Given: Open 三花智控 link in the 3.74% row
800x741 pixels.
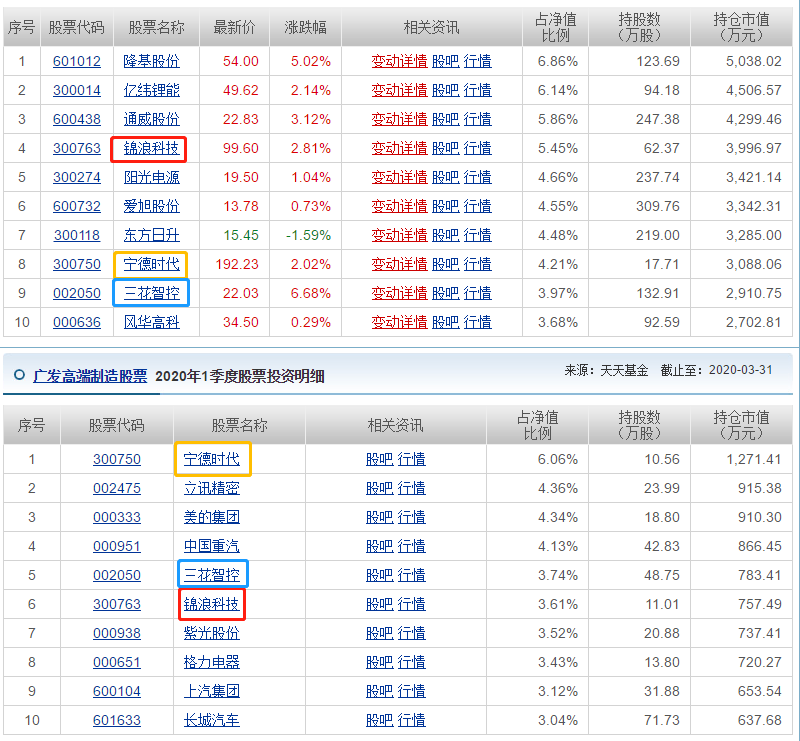Looking at the screenshot, I should 212,576.
